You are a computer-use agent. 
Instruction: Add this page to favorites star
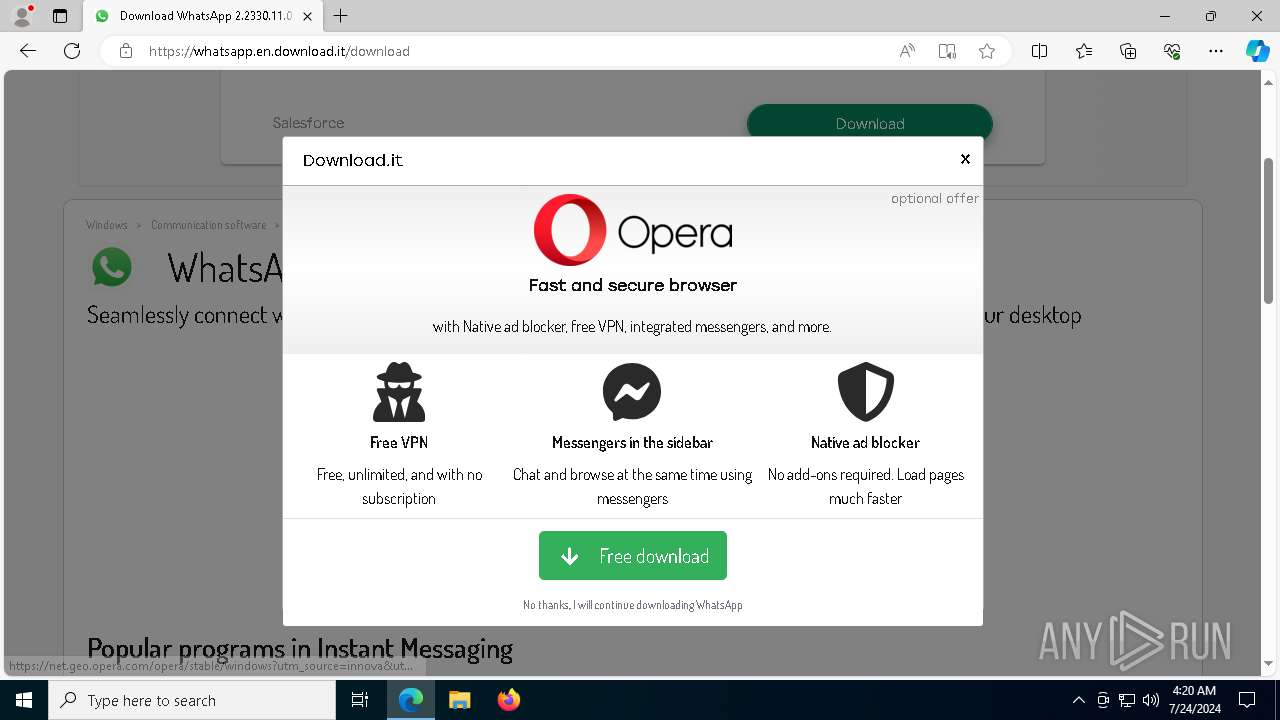pos(987,51)
